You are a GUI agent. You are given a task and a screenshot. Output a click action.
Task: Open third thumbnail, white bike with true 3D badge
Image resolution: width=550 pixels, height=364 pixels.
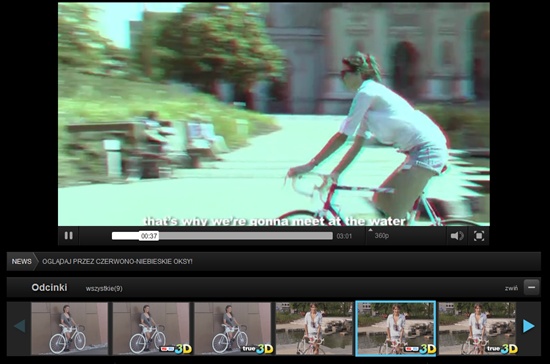(233, 329)
